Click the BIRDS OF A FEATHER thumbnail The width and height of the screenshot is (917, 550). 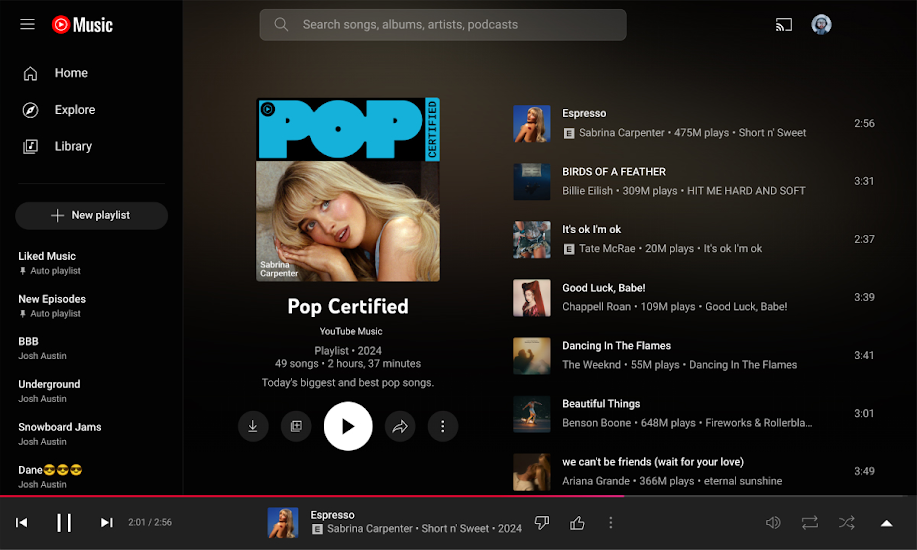click(x=532, y=181)
